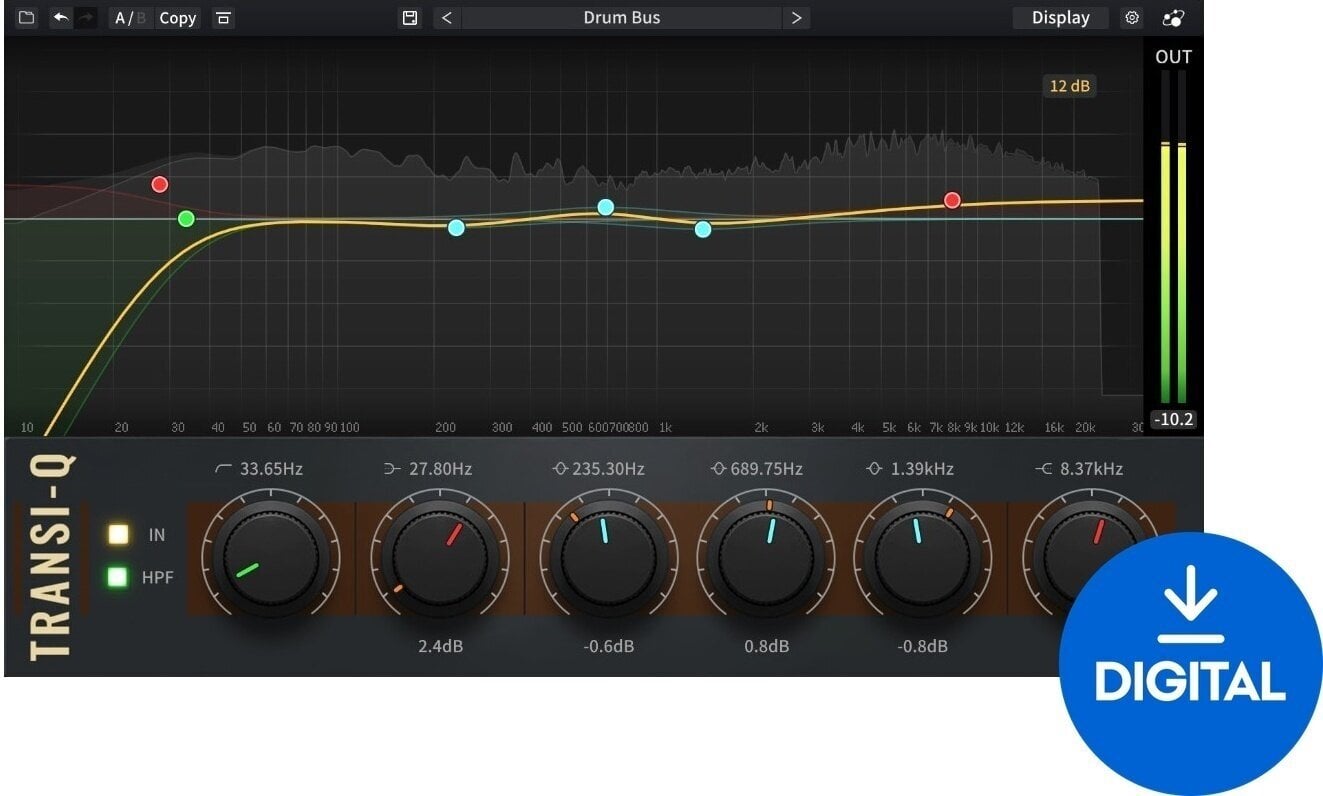This screenshot has height=796, width=1323.
Task: Click the redo arrow icon
Action: coord(86,18)
